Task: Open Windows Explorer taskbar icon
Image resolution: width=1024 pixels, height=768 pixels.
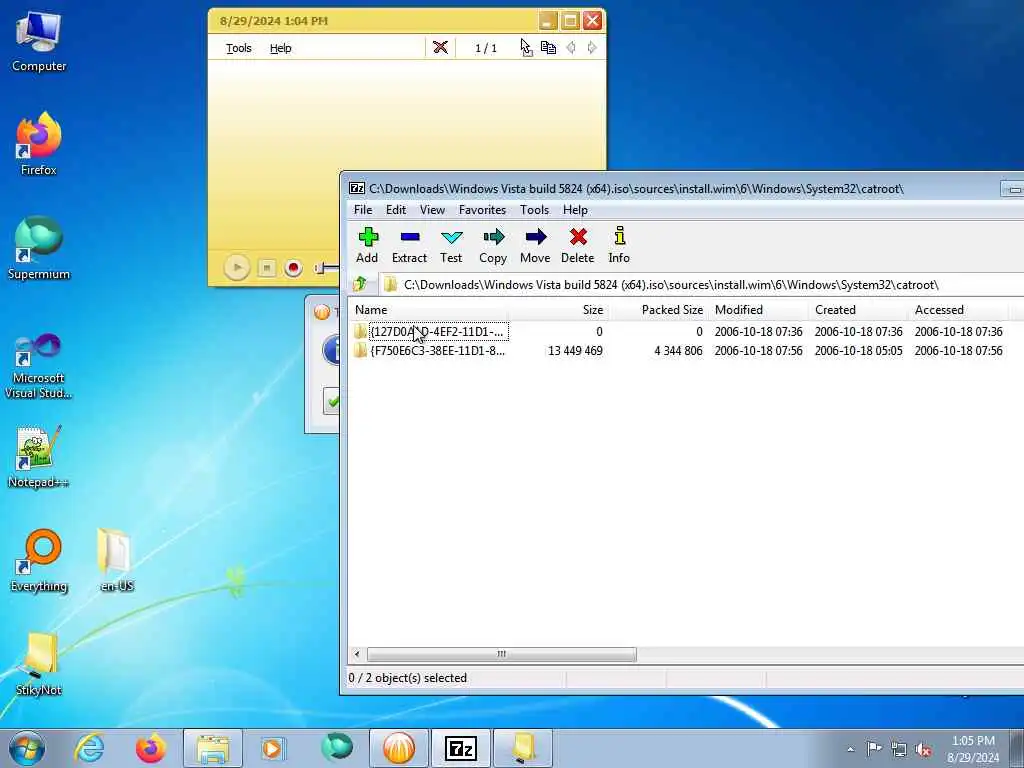Action: click(x=212, y=748)
